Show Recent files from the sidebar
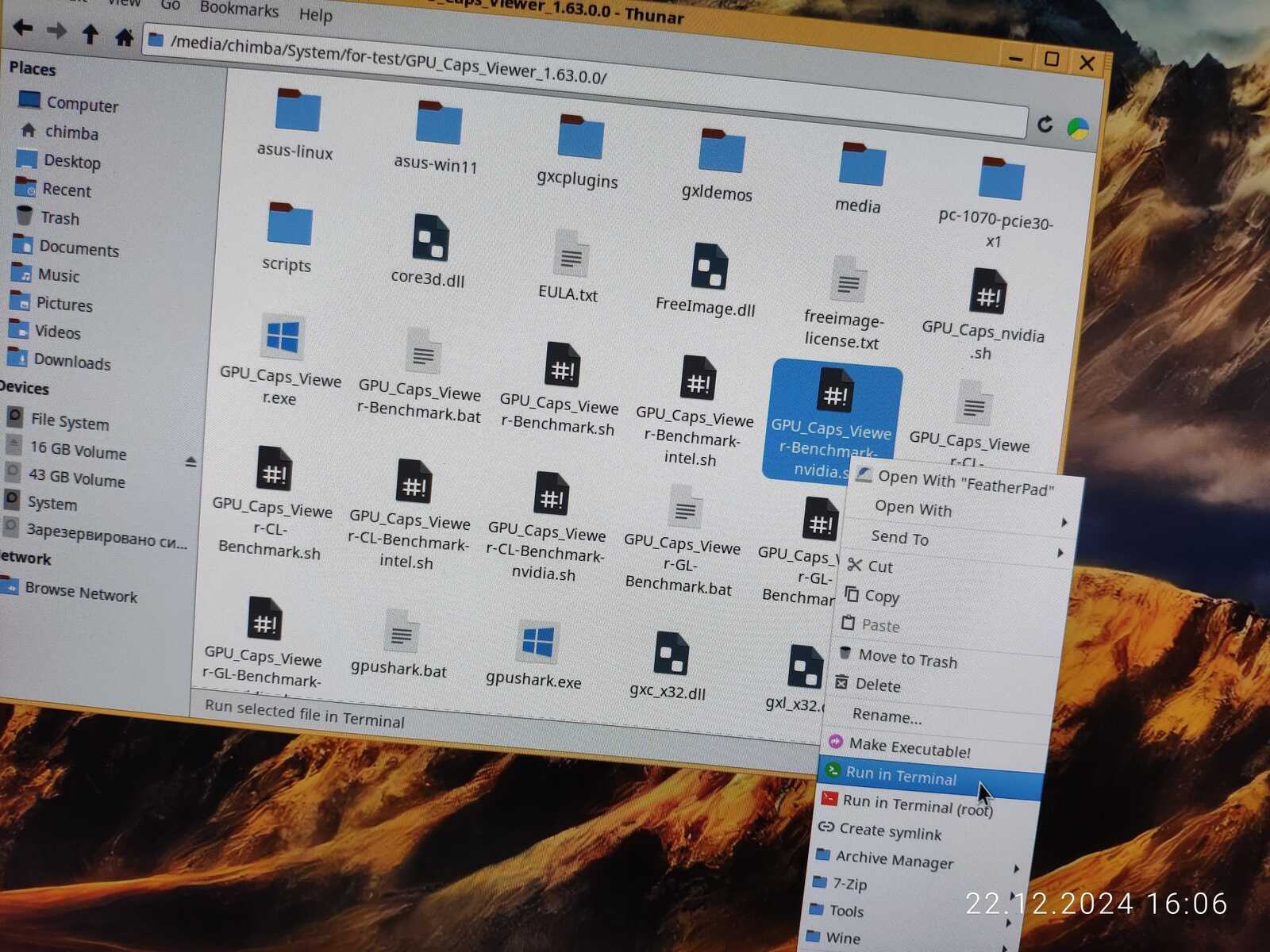Screen dimensions: 1270x952 [53, 189]
